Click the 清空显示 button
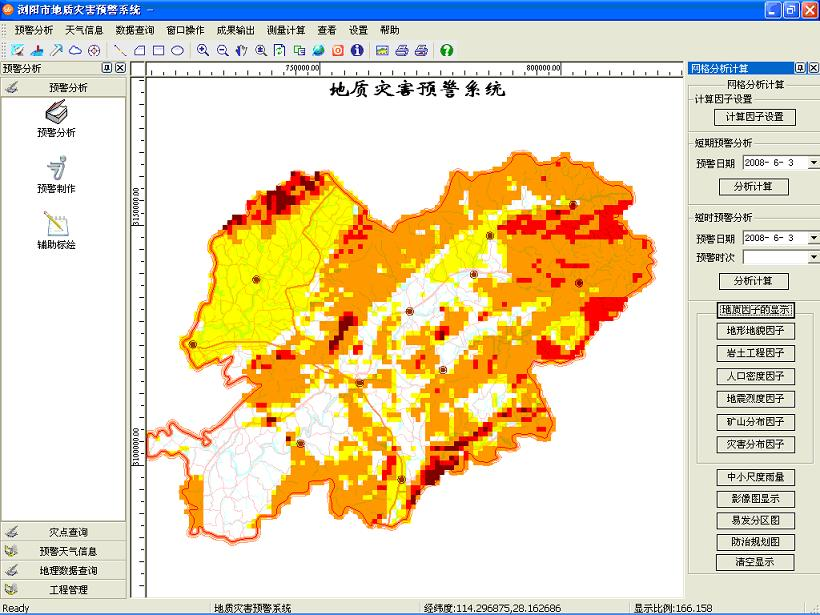This screenshot has height=615, width=820. [755, 562]
